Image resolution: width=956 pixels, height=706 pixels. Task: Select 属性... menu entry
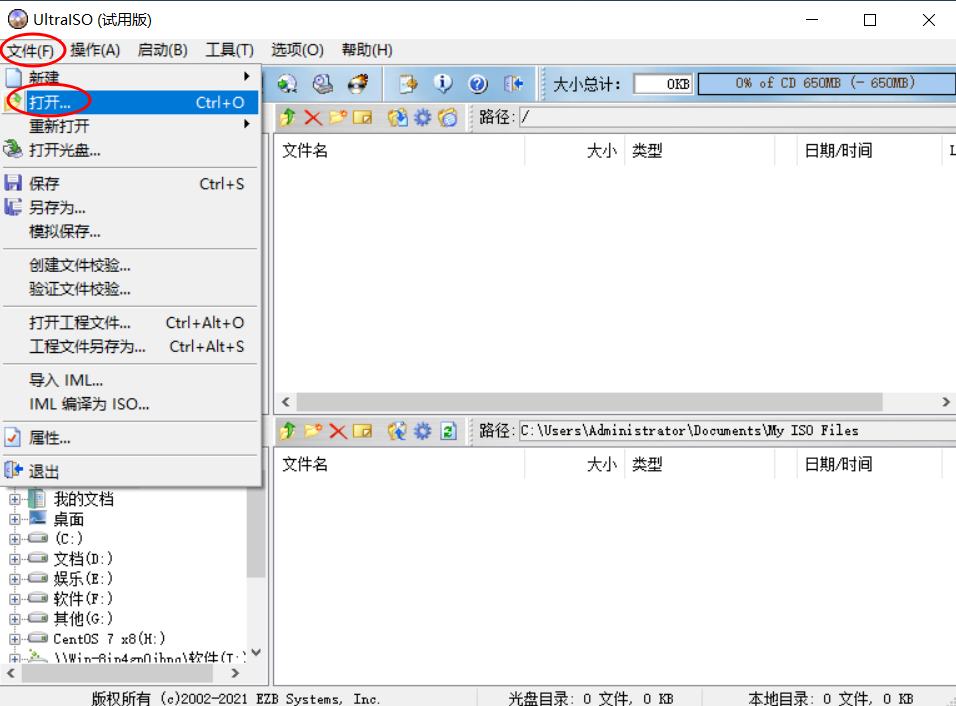click(131, 438)
